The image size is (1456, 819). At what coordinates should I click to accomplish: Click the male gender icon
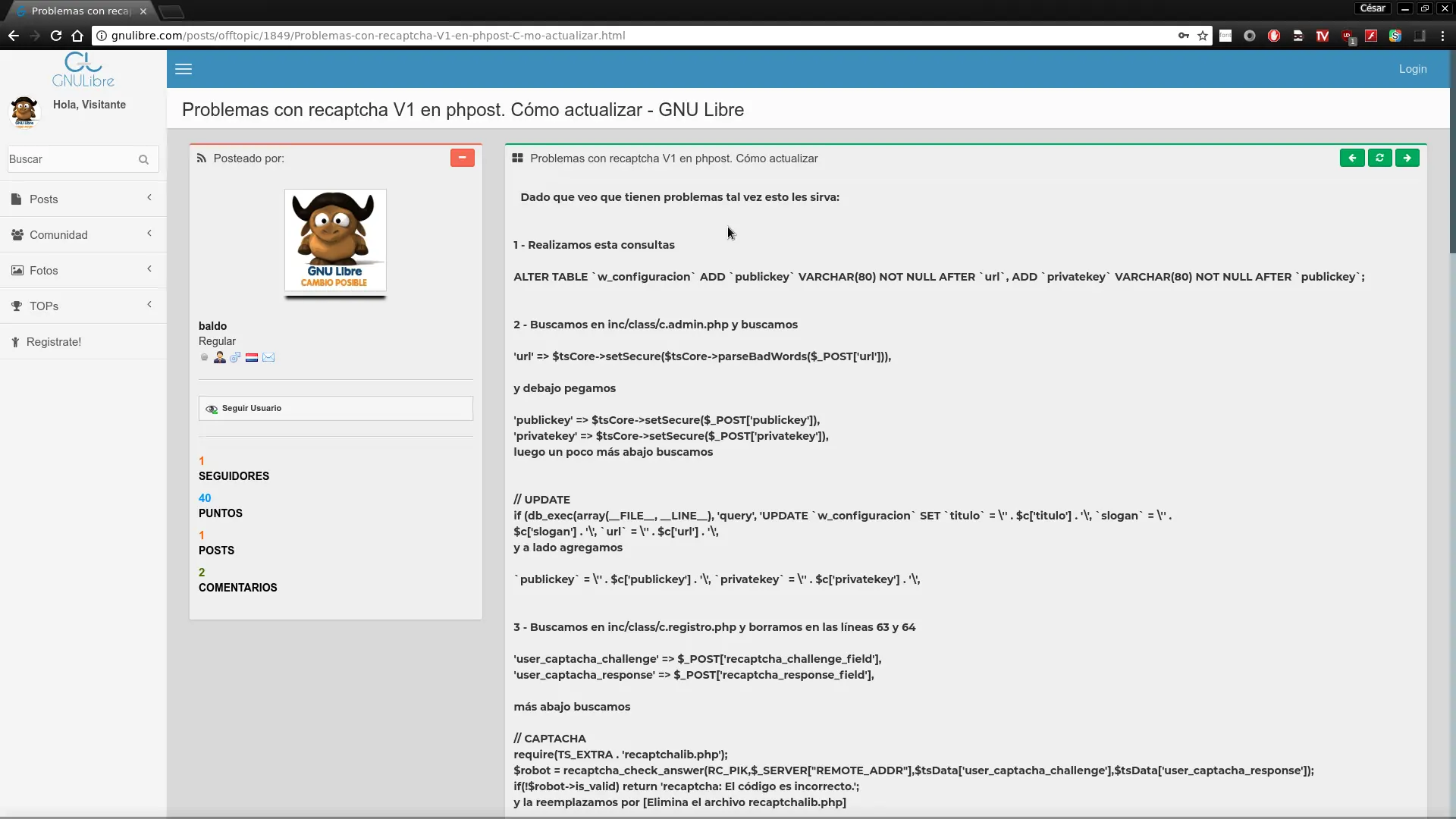click(235, 357)
